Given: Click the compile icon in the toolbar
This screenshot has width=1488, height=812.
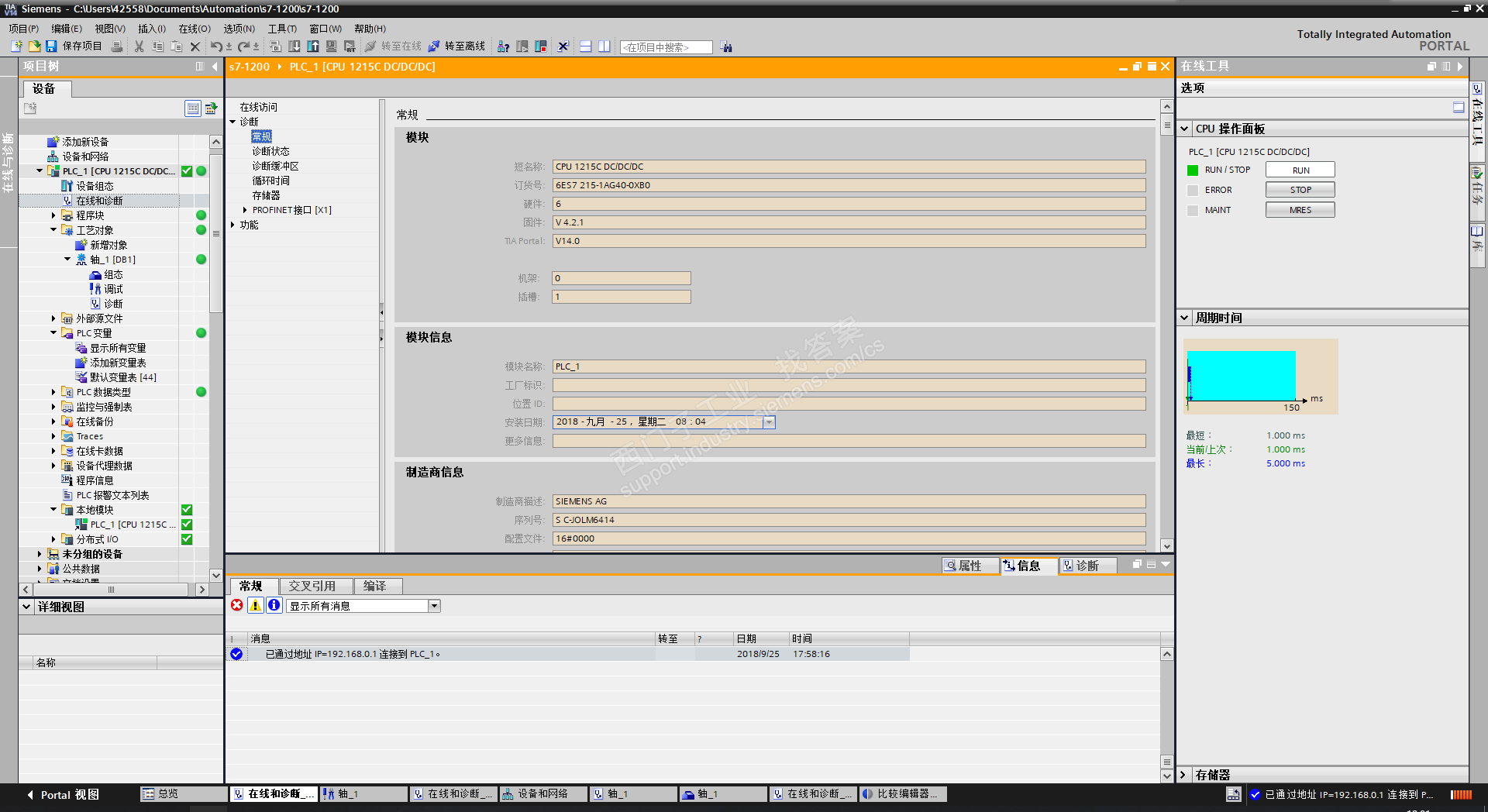Looking at the screenshot, I should coord(275,46).
